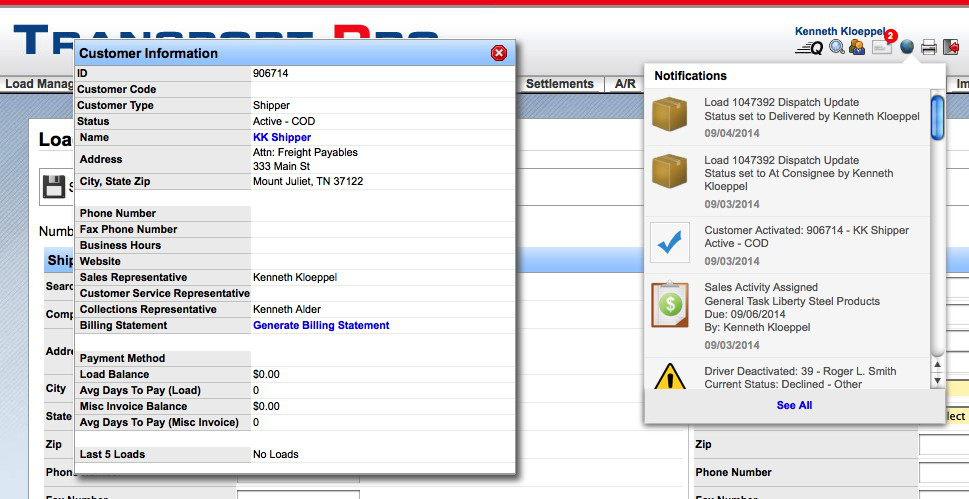Click address line 333 Main St

(x=281, y=166)
